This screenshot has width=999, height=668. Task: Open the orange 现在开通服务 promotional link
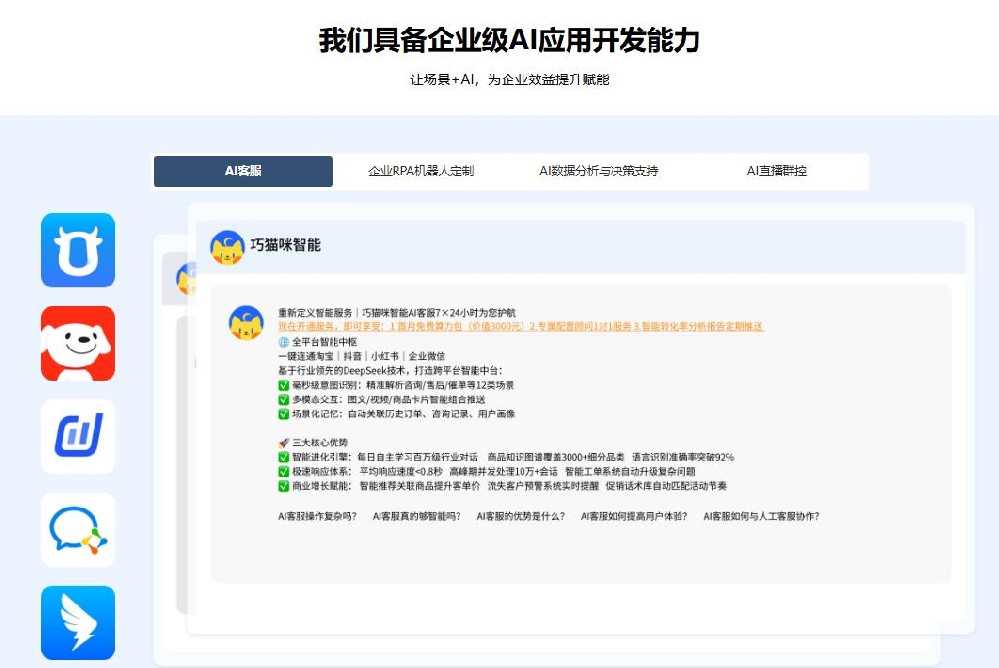[x=521, y=326]
